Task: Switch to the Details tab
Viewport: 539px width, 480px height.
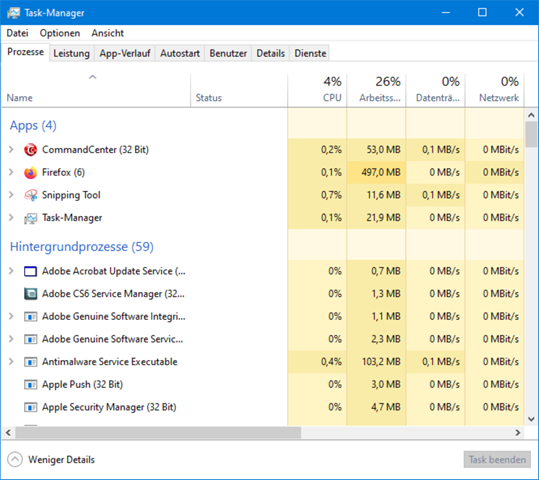Action: click(271, 53)
